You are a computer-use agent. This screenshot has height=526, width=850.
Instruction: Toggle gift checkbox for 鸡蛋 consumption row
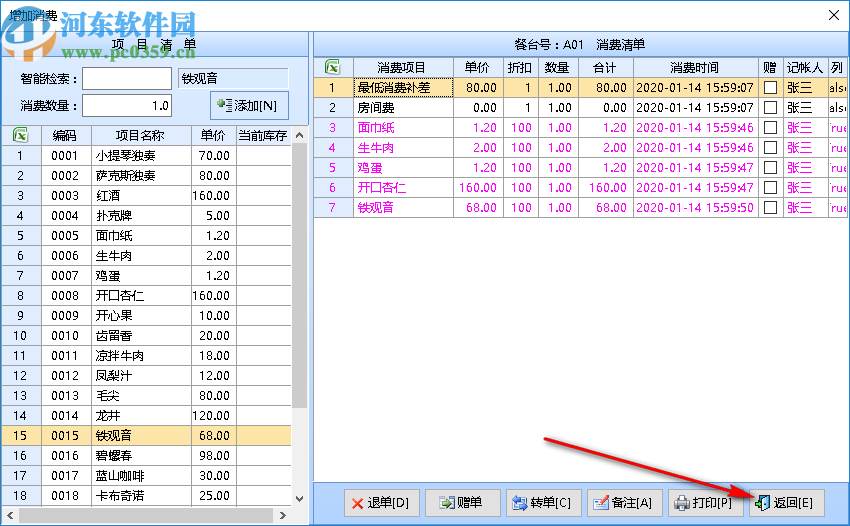770,168
